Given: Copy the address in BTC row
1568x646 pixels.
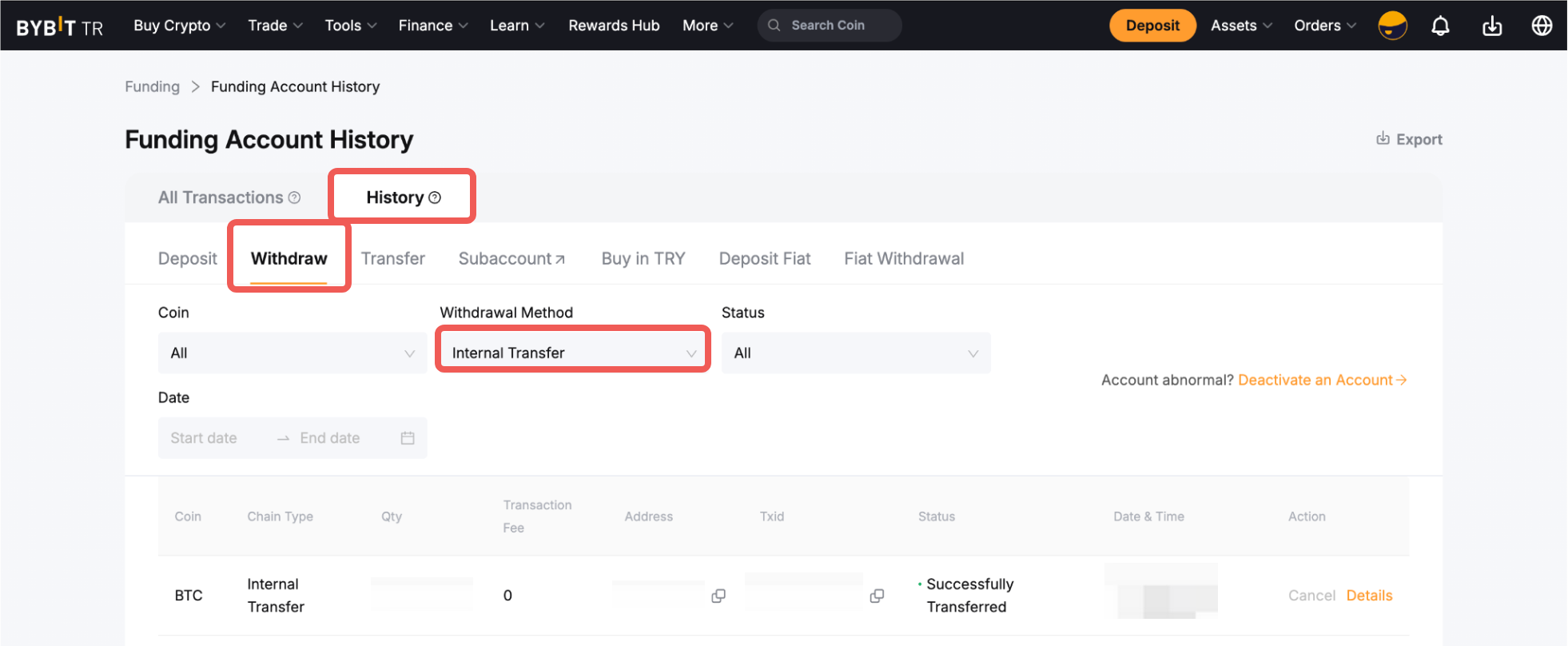Looking at the screenshot, I should click(x=718, y=596).
